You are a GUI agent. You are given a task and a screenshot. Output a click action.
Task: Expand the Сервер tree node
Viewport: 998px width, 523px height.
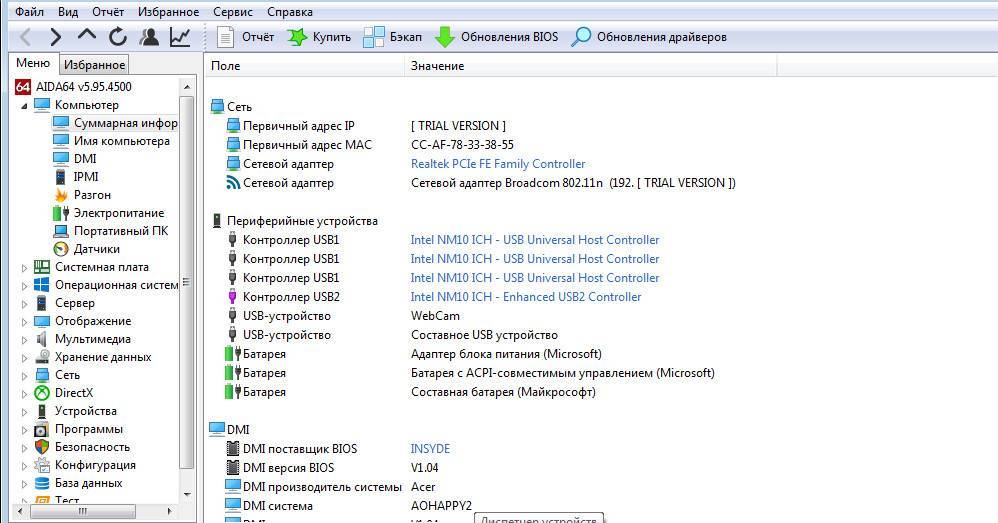point(24,303)
